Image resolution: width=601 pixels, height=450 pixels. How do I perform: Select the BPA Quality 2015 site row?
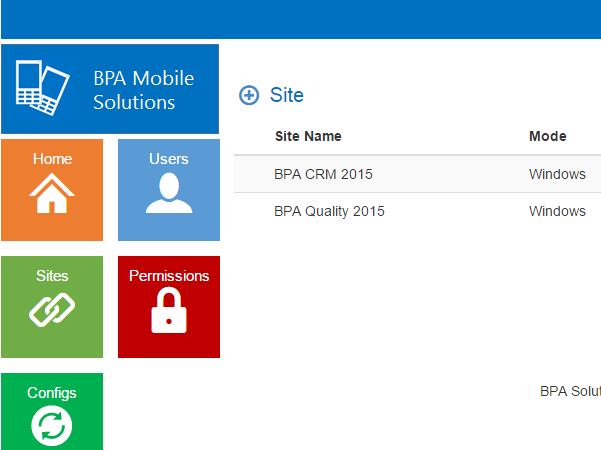417,211
